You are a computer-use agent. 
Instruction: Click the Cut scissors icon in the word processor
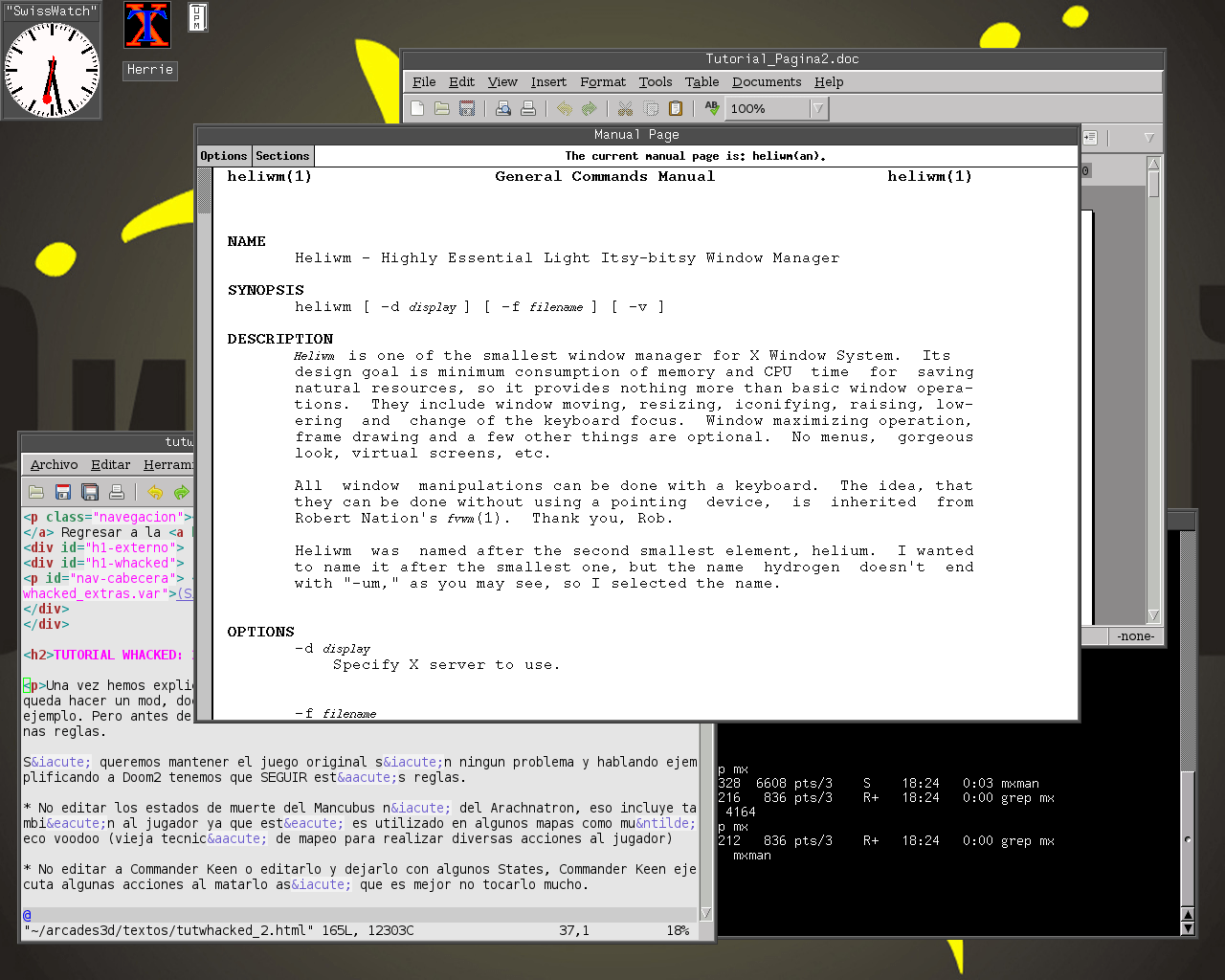[x=626, y=109]
